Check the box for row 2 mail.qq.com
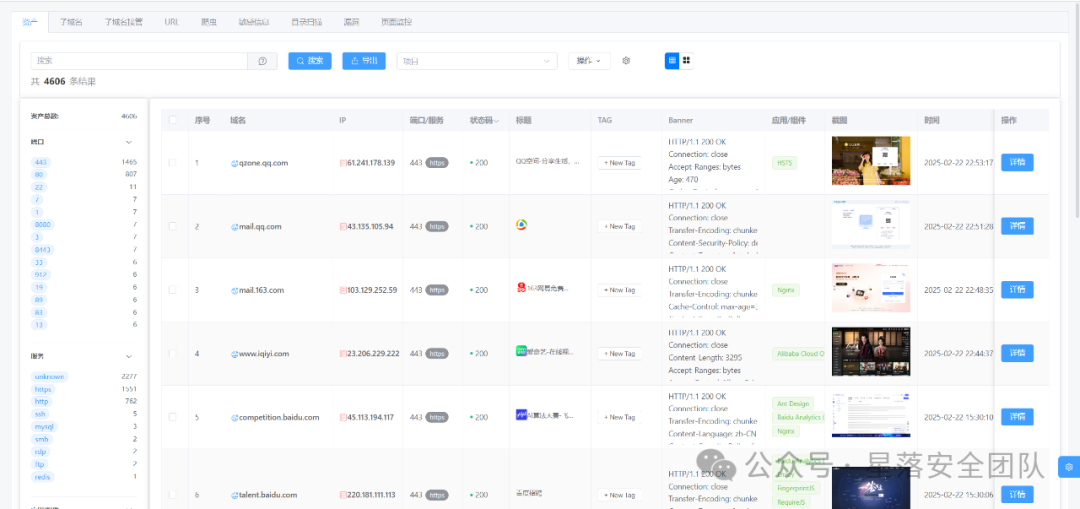The image size is (1080, 509). [x=173, y=226]
